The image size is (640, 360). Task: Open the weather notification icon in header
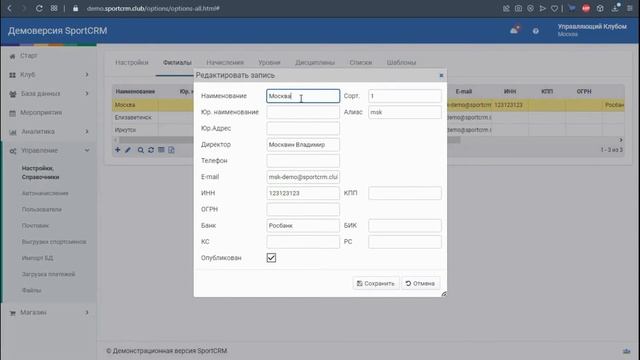[514, 30]
